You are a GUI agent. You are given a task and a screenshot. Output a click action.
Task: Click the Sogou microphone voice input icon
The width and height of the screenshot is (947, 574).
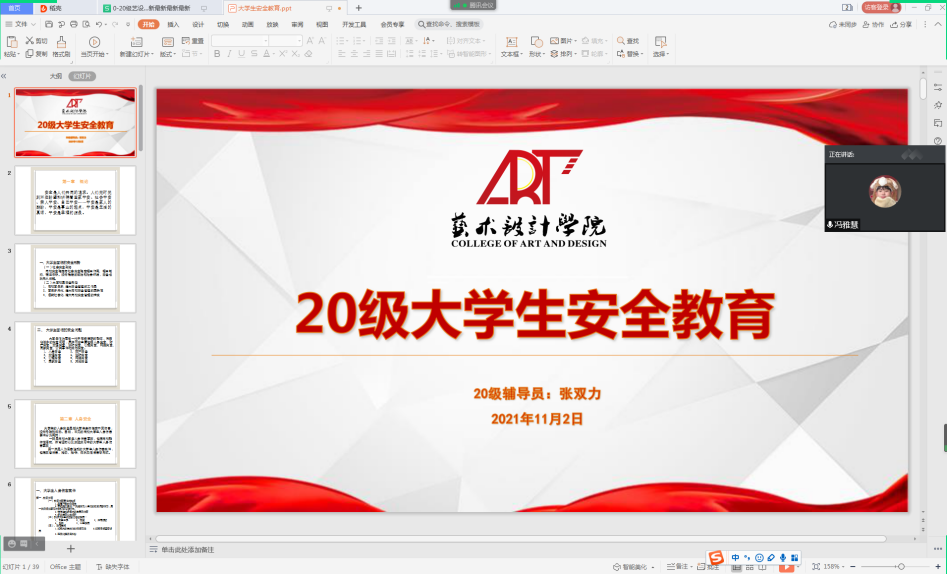(783, 558)
